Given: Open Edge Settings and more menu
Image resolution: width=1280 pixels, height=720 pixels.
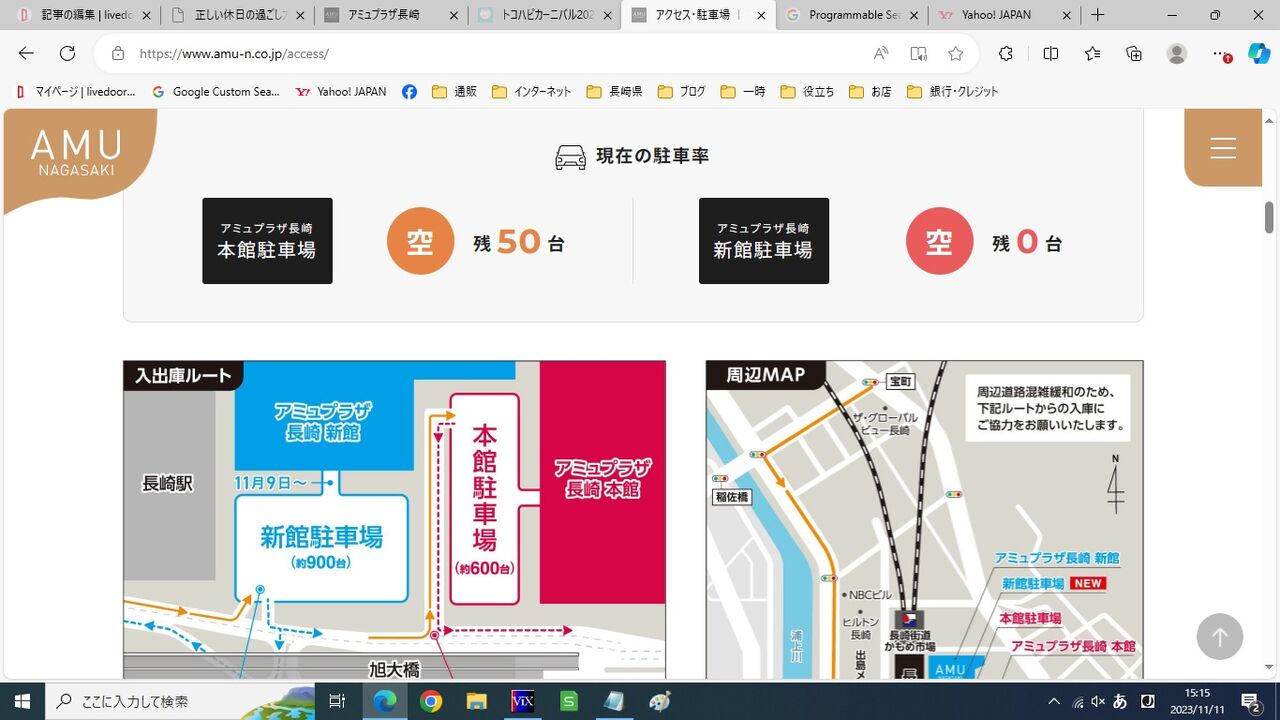Looking at the screenshot, I should [1220, 54].
